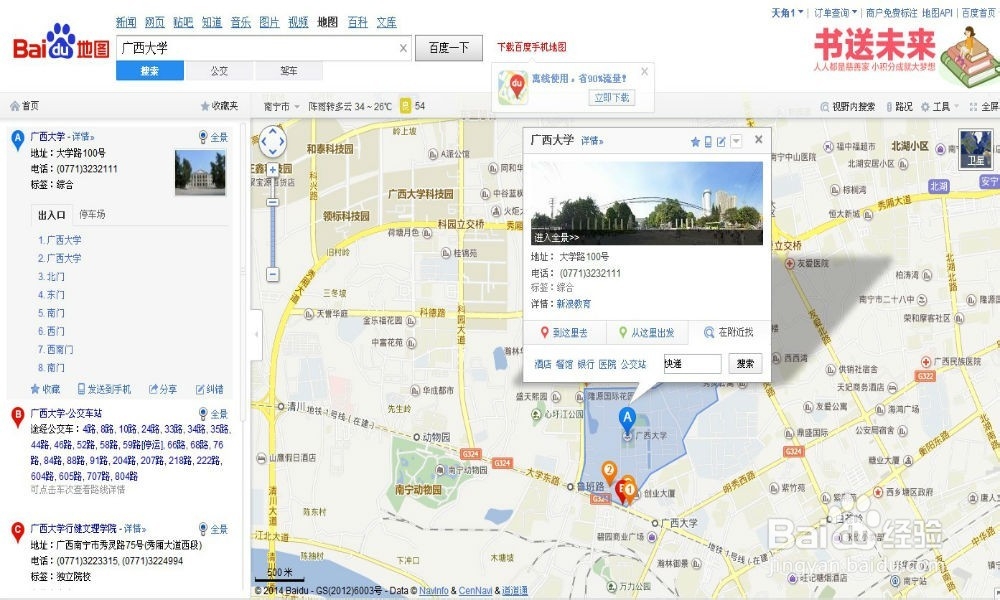Switch map to 卫星 satellite view
This screenshot has height=600, width=1000.
tap(976, 149)
